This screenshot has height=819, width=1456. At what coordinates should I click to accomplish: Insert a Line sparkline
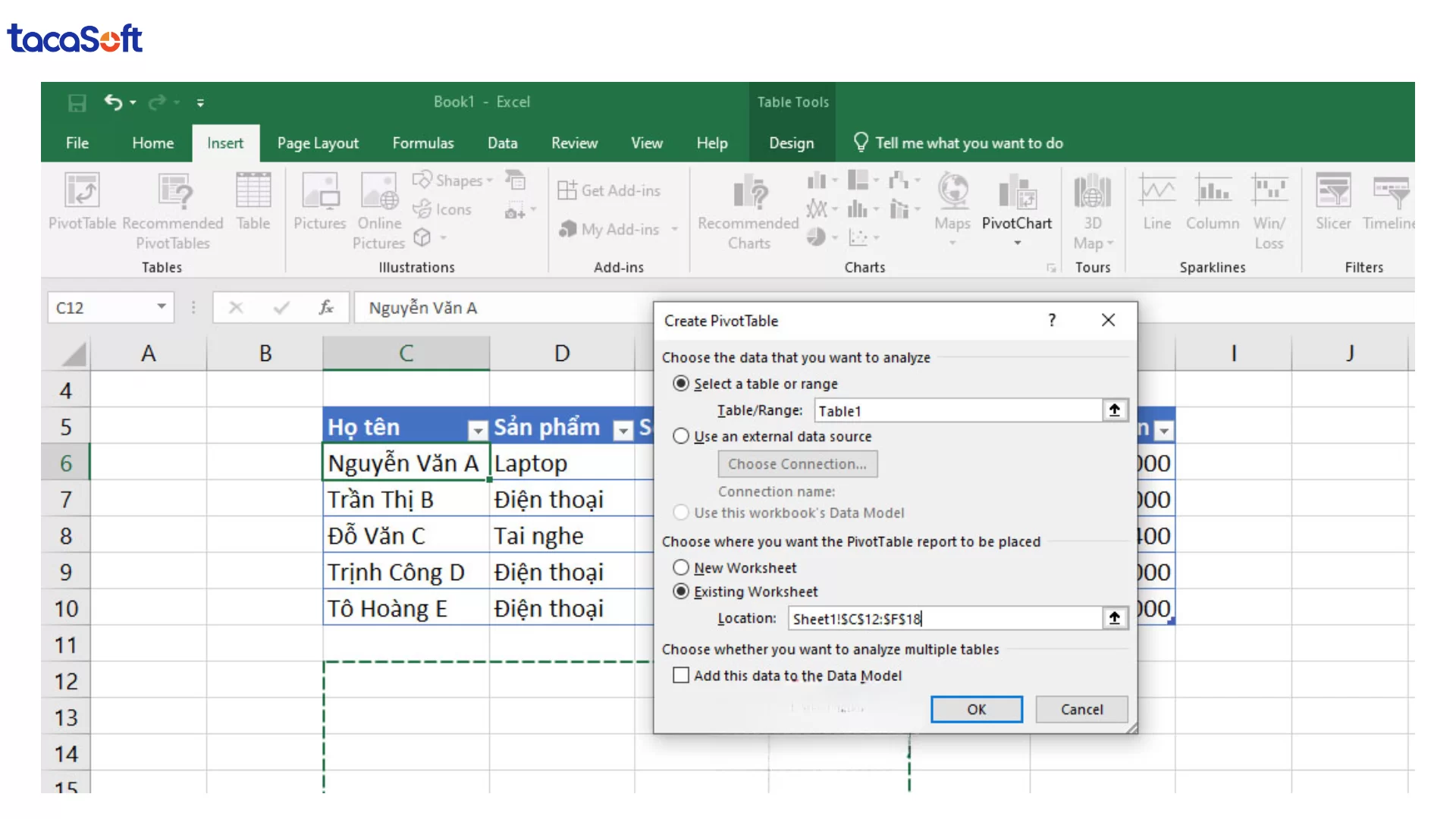coord(1156,205)
